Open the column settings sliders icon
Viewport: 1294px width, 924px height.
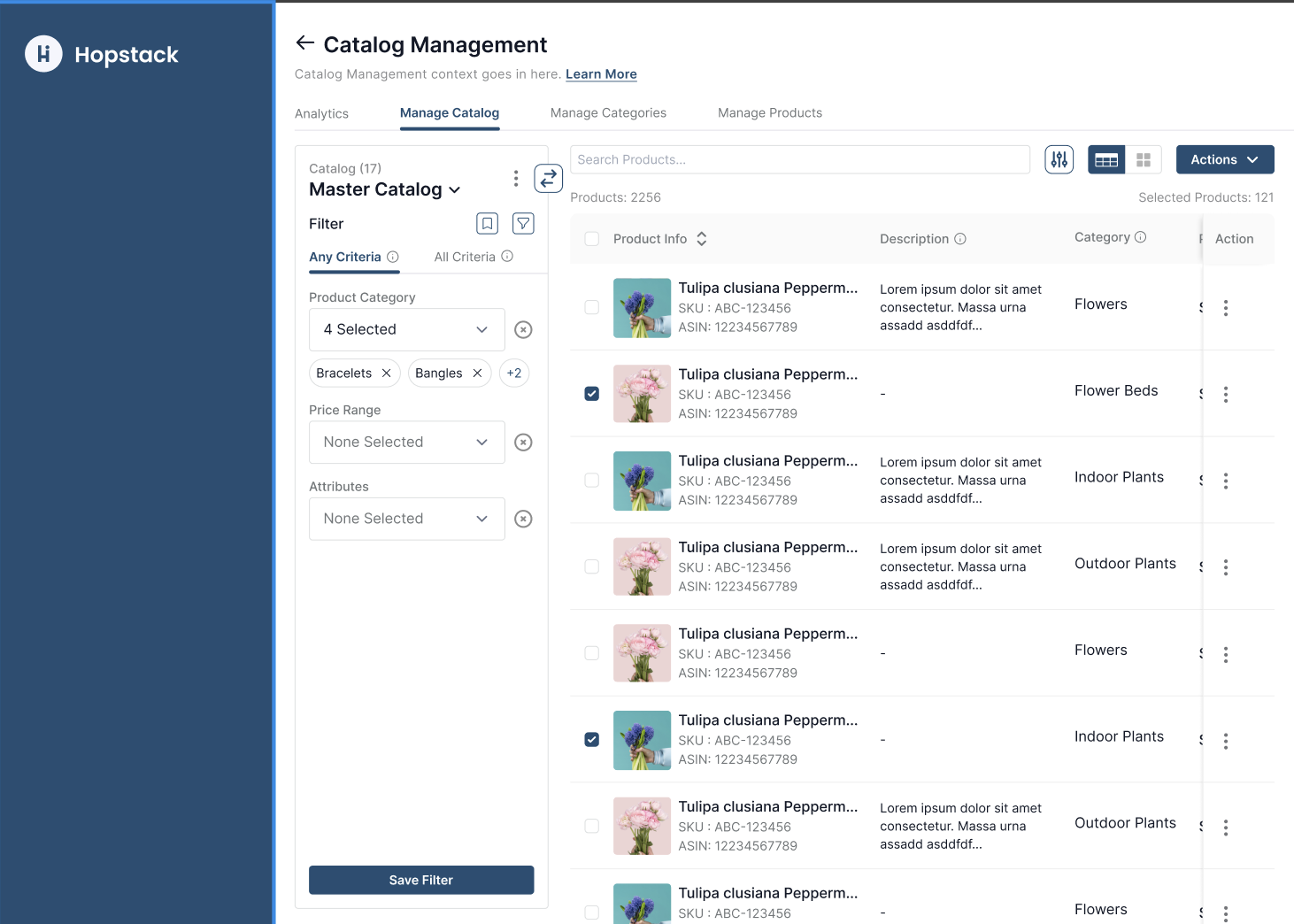click(1059, 160)
